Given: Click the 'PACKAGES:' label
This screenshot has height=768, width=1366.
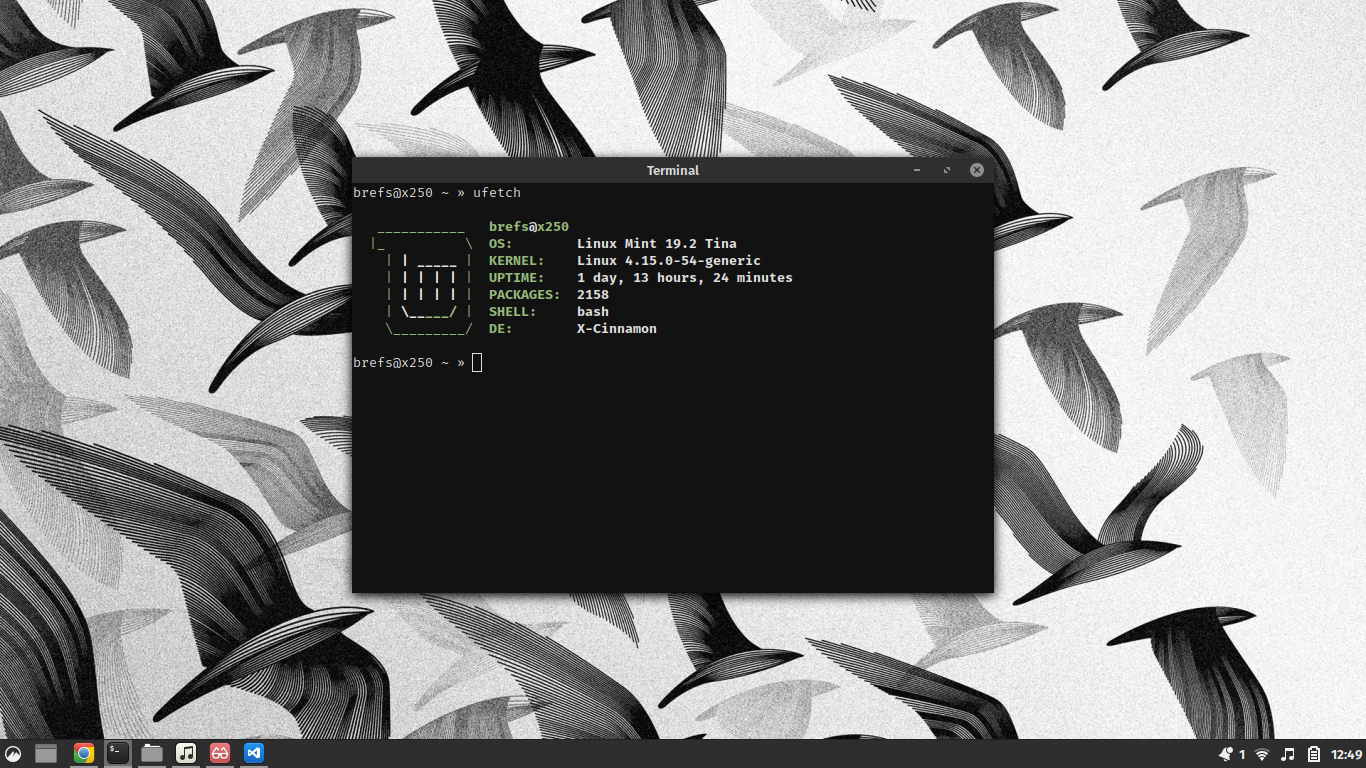Looking at the screenshot, I should (525, 294).
